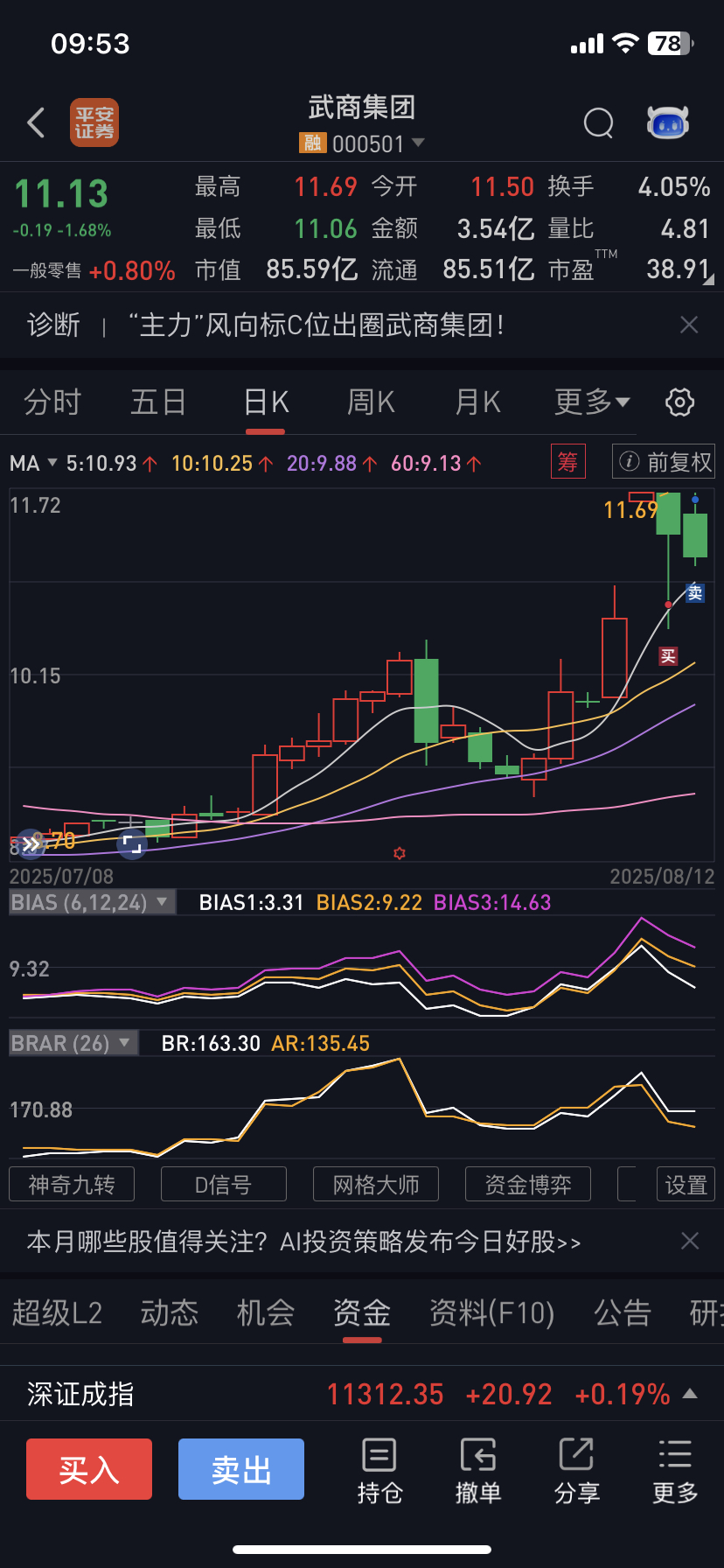Tap the search magnifier icon

(599, 123)
